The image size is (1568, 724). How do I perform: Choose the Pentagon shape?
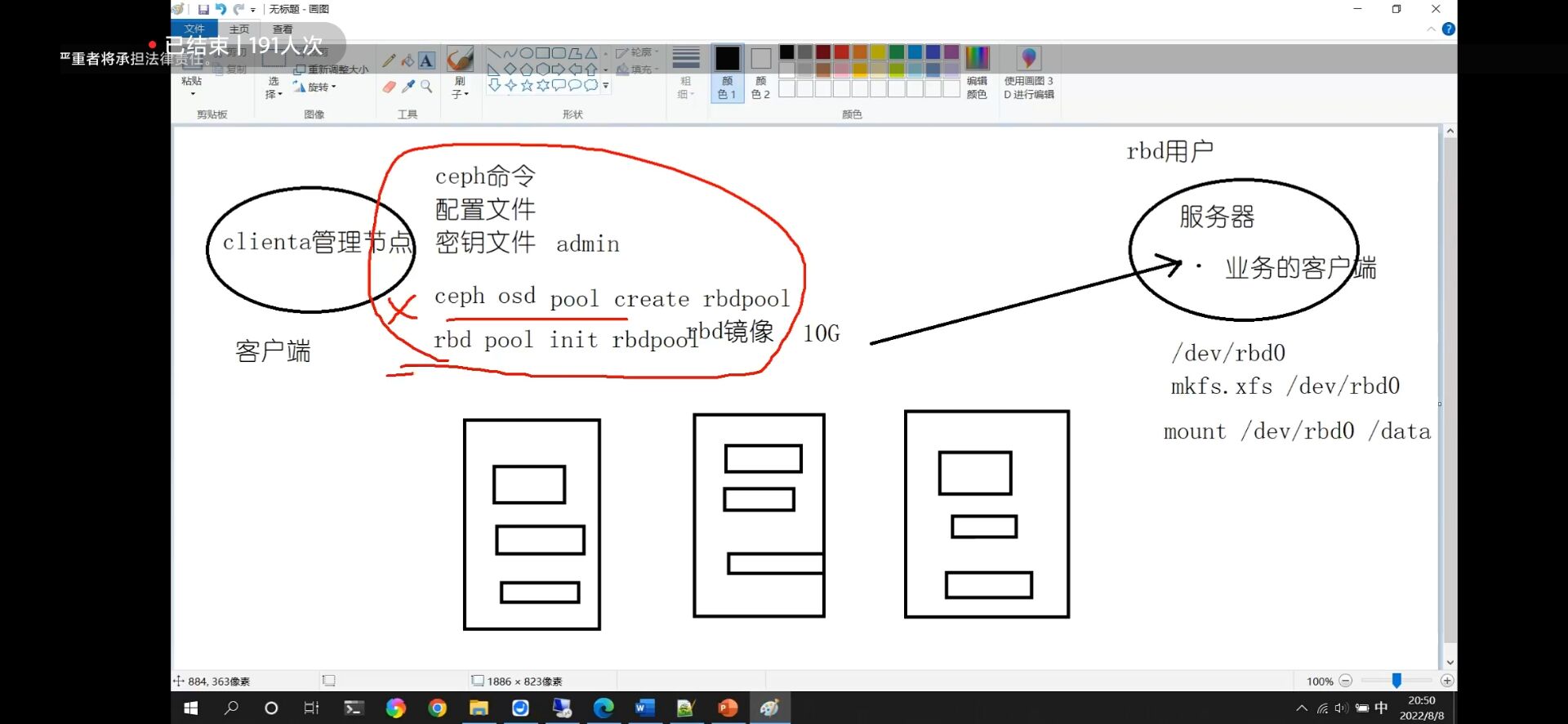click(x=526, y=69)
